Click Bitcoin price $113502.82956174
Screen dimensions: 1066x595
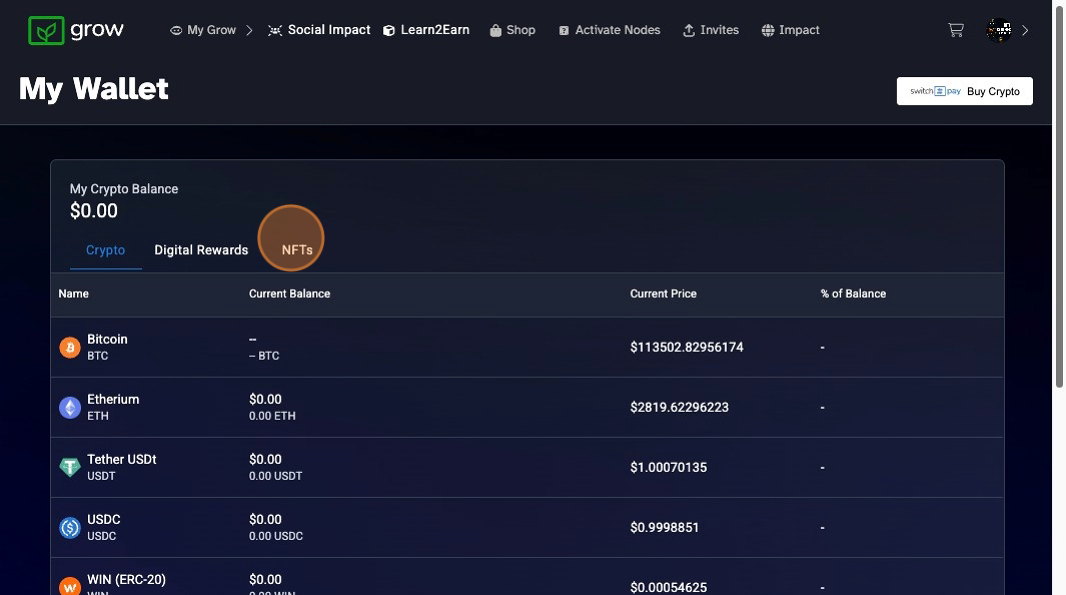[687, 347]
